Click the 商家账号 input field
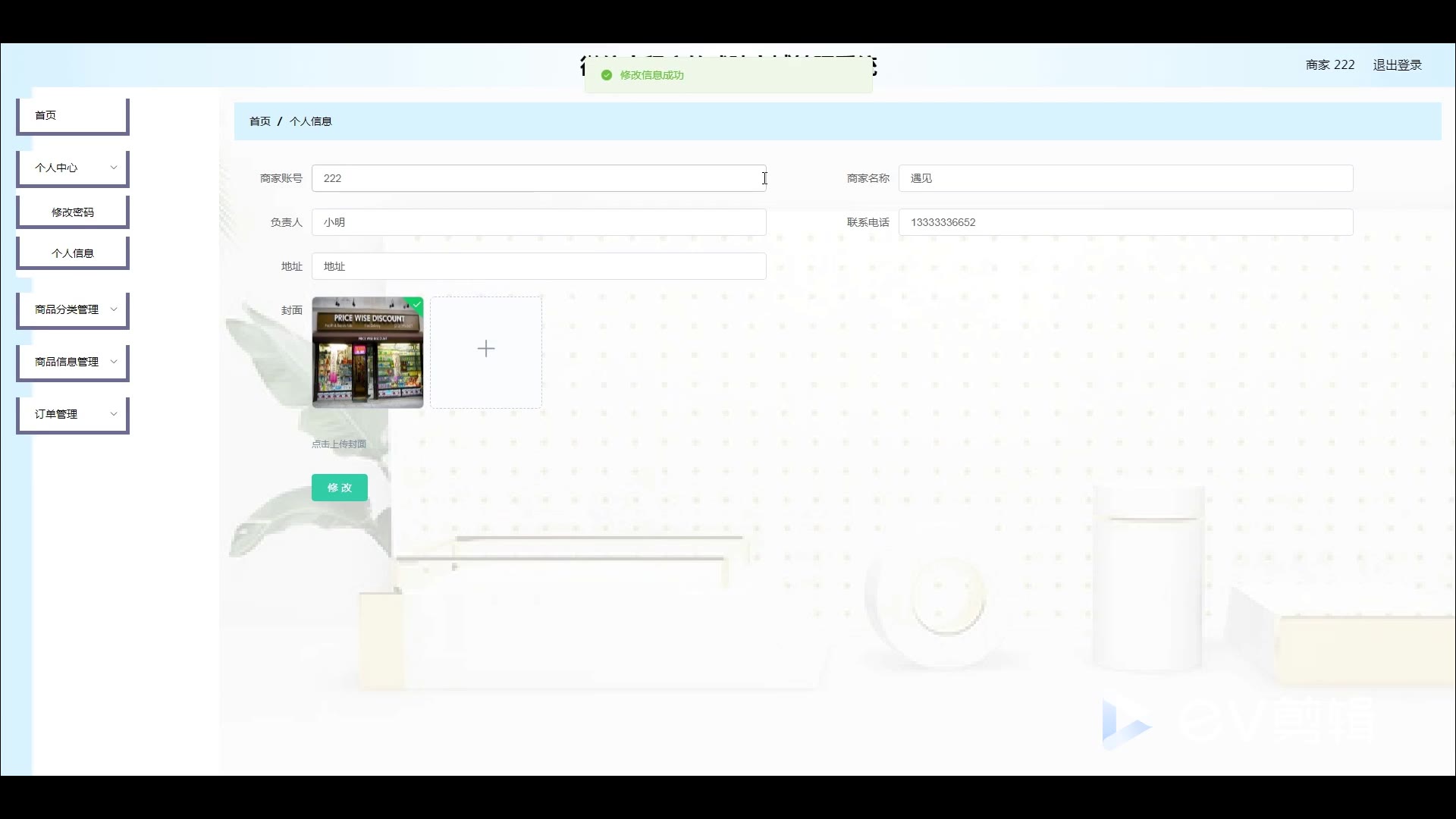The width and height of the screenshot is (1456, 819). tap(538, 178)
